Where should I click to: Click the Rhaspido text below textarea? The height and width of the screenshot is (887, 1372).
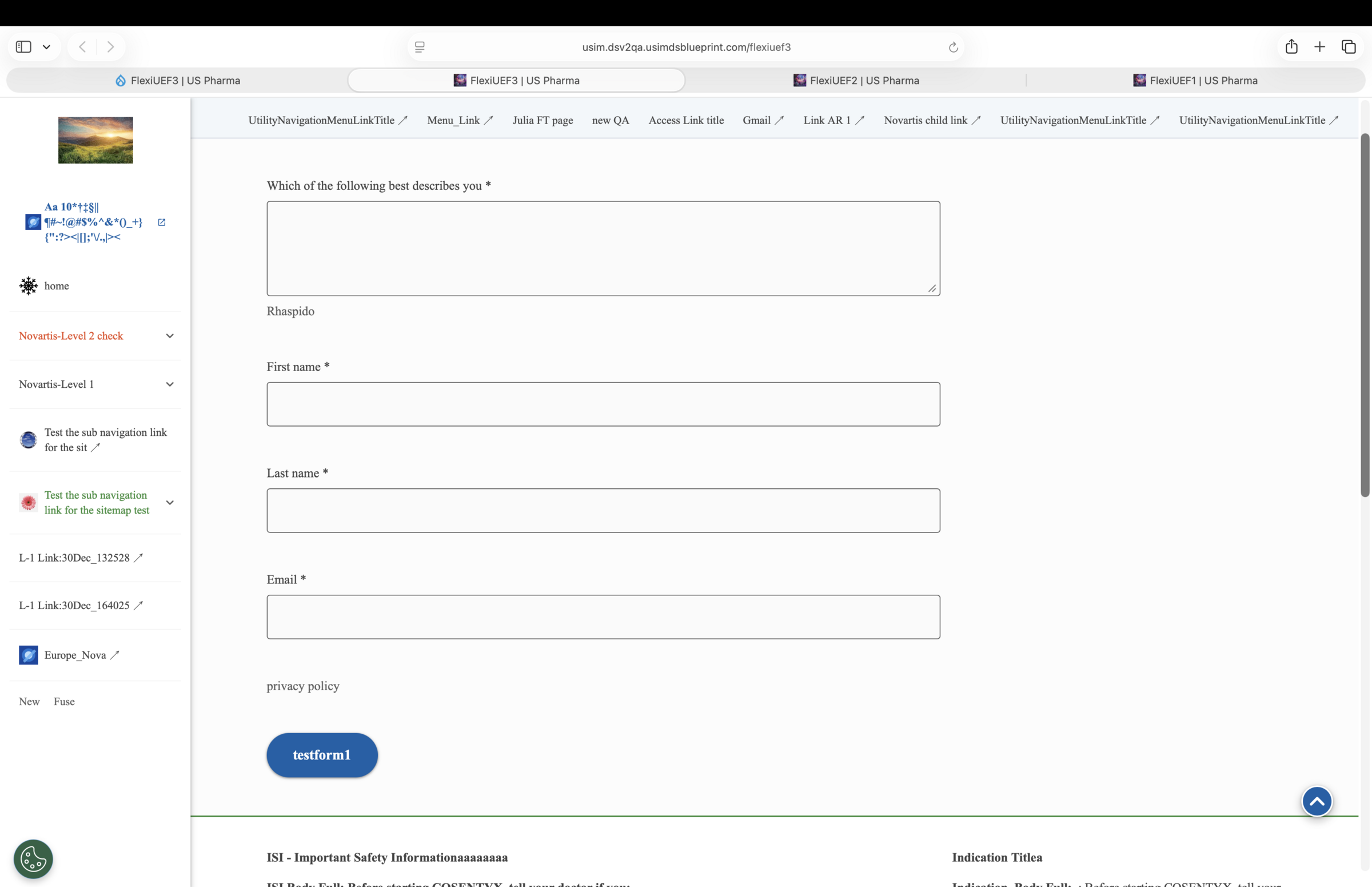click(290, 311)
